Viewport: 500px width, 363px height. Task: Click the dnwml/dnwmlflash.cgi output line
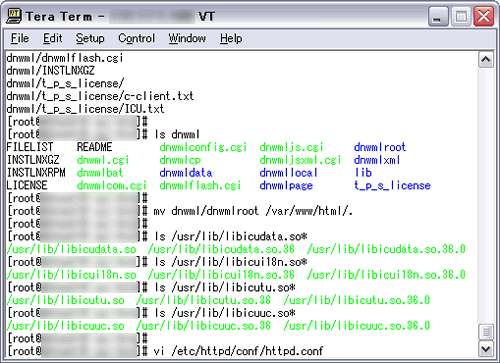pyautogui.click(x=65, y=58)
